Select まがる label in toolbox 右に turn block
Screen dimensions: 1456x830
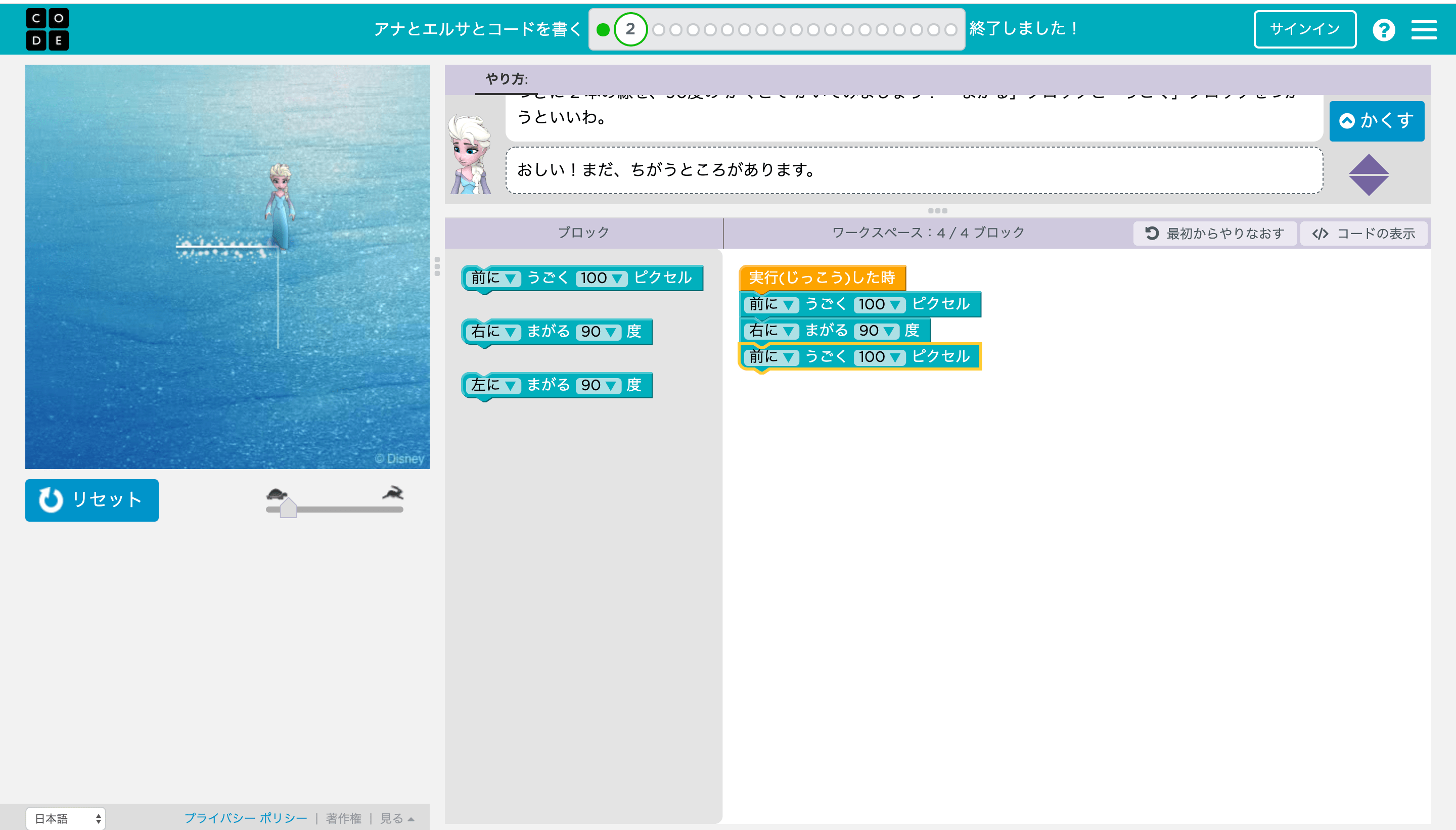548,331
